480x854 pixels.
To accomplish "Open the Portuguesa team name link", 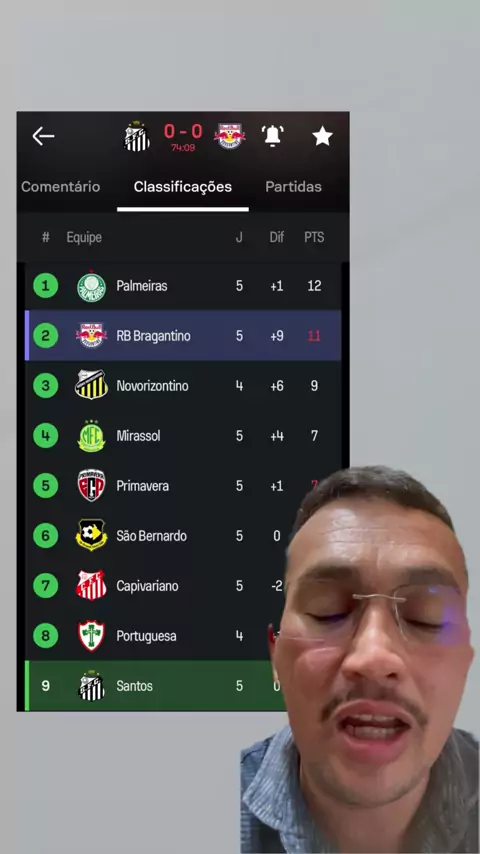I will click(x=146, y=636).
